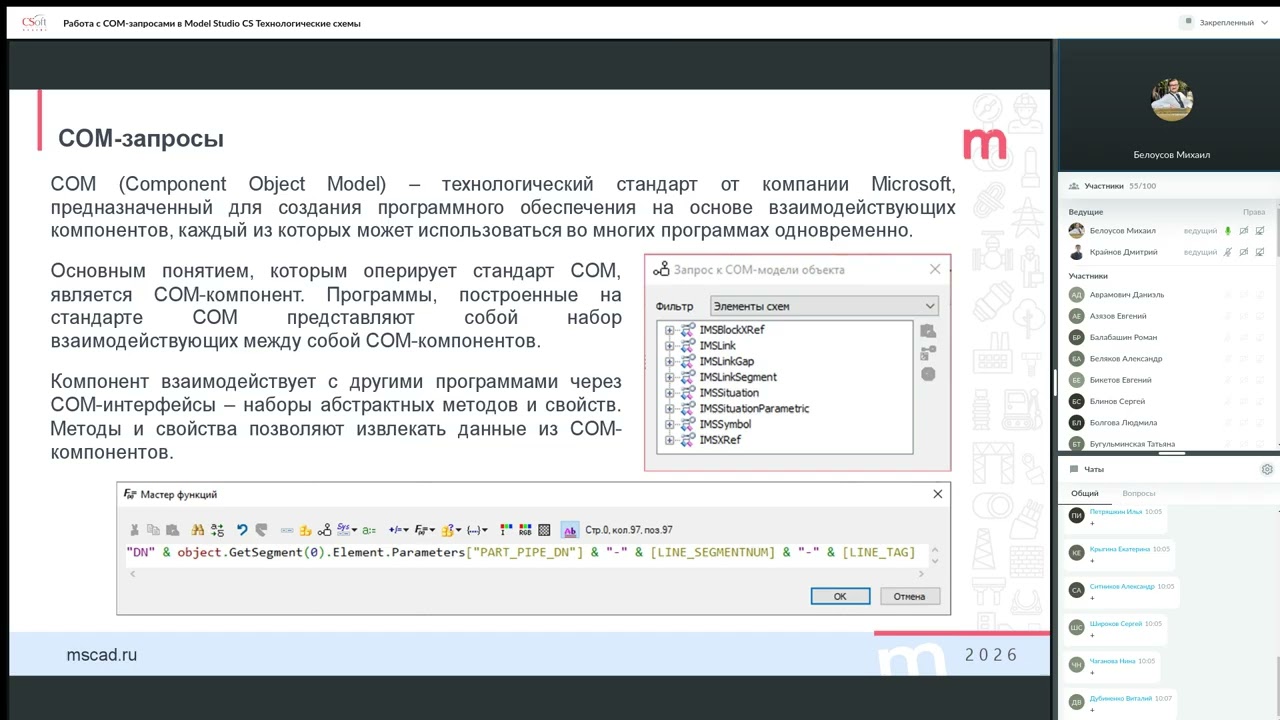Viewport: 1280px width, 720px height.
Task: Click the color palette picker icon
Action: 505,530
